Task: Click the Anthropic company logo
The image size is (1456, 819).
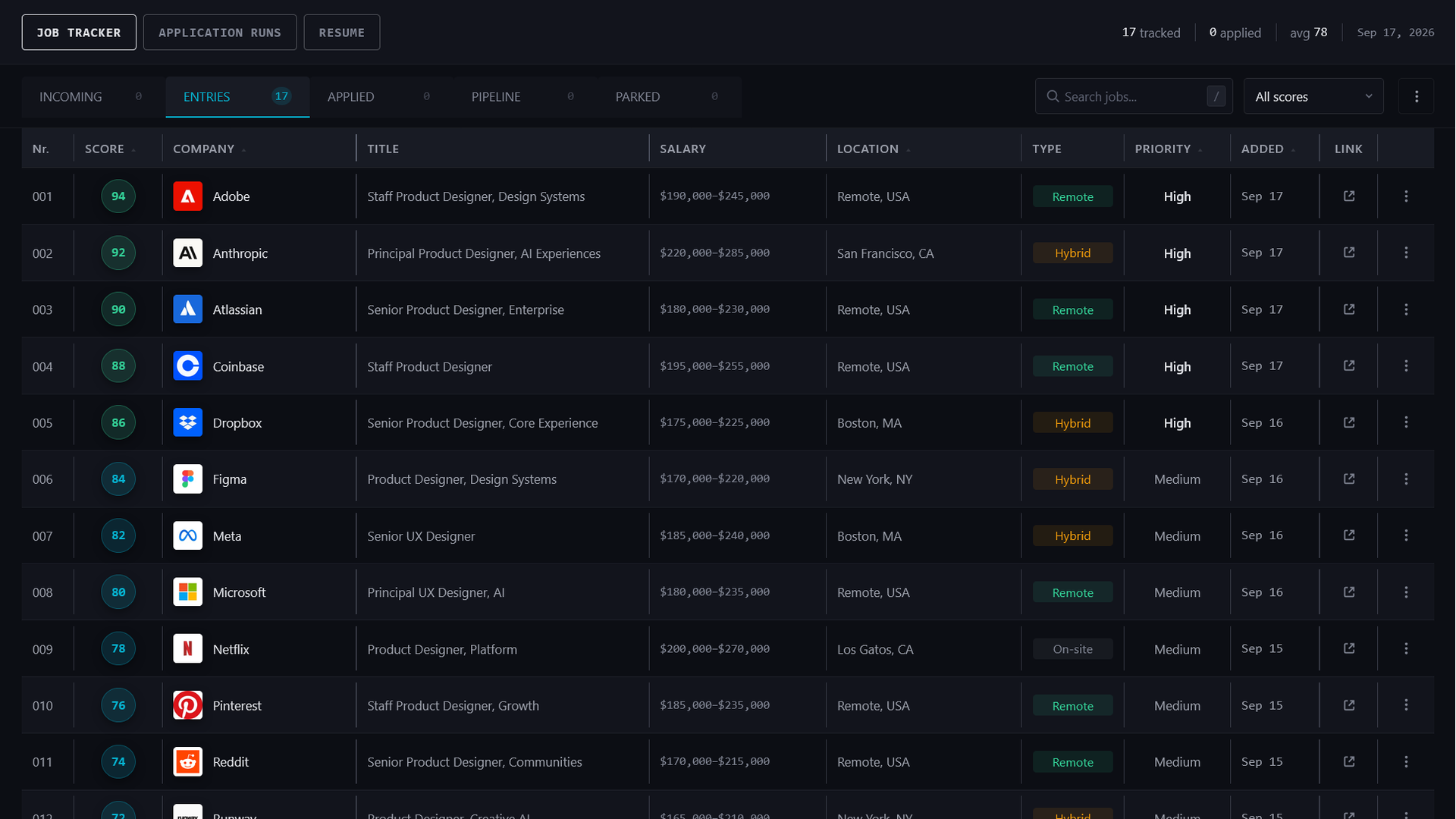Action: coord(187,253)
